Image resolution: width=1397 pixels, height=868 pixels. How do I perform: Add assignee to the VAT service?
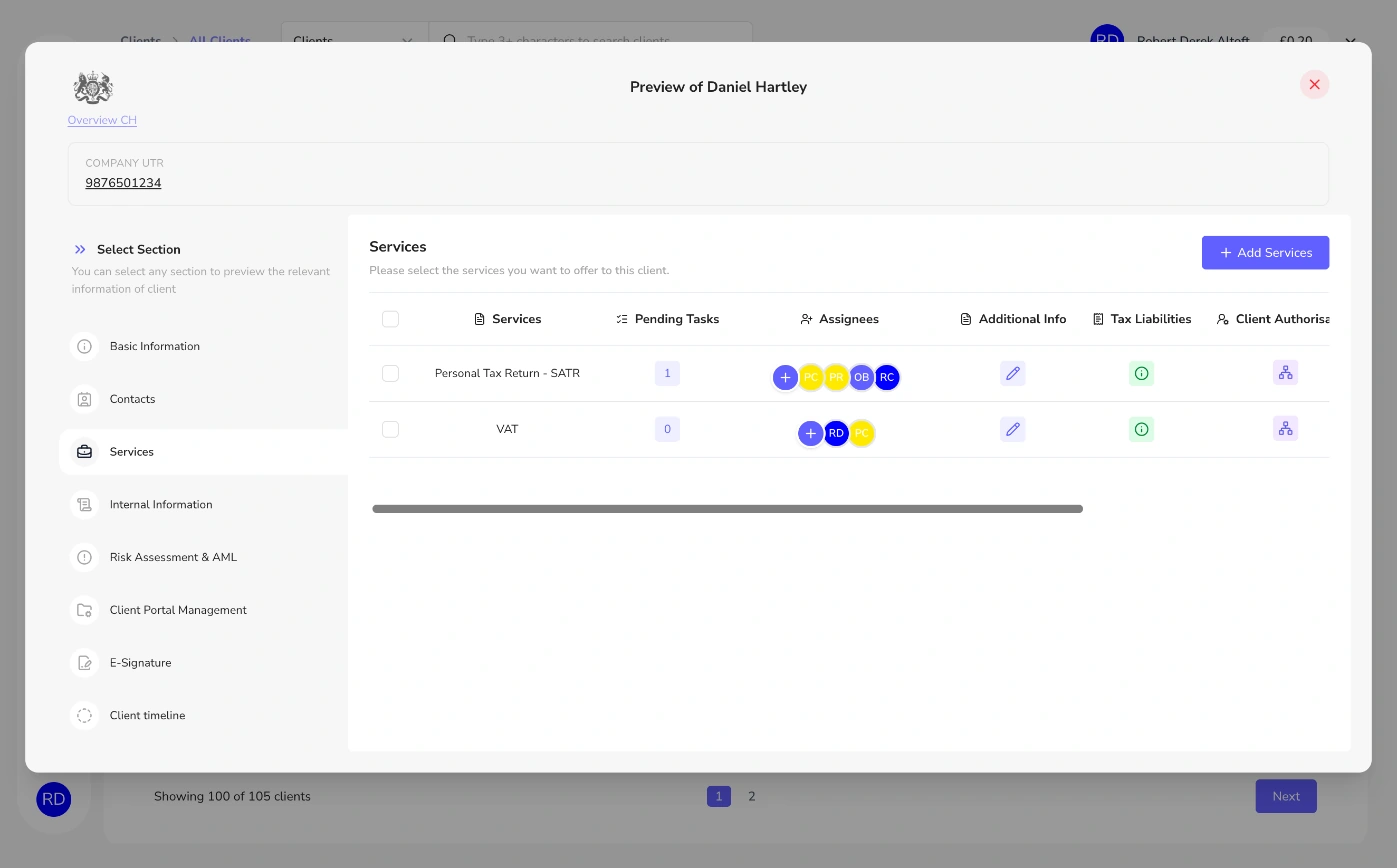tap(811, 434)
